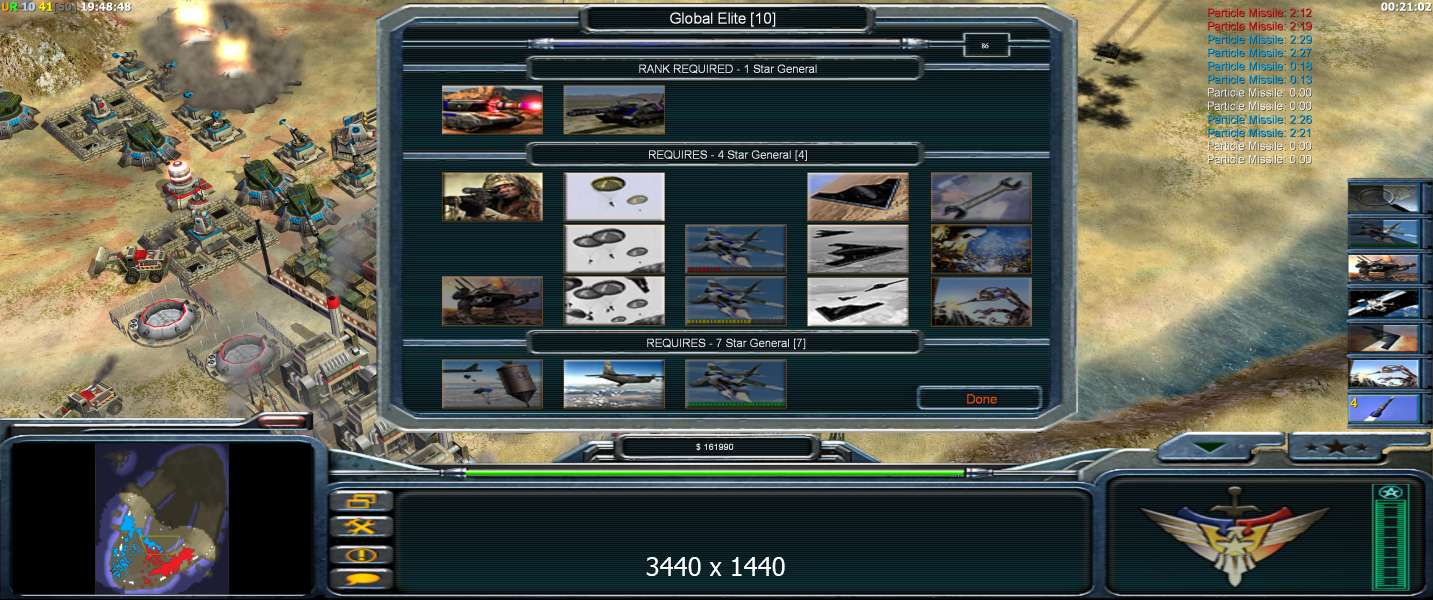Image resolution: width=1433 pixels, height=600 pixels.
Task: Activate the magnifier scan shortcut in sidebar
Action: 1384,197
